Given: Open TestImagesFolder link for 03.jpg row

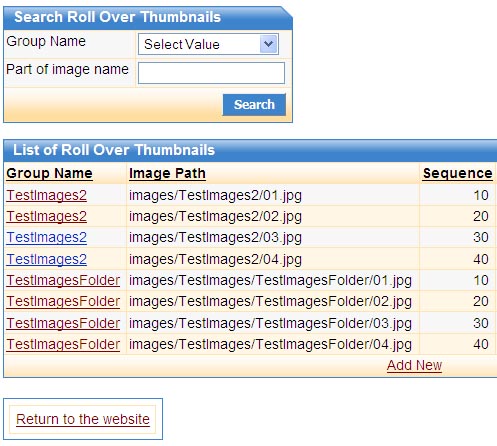Looking at the screenshot, I should click(63, 323).
